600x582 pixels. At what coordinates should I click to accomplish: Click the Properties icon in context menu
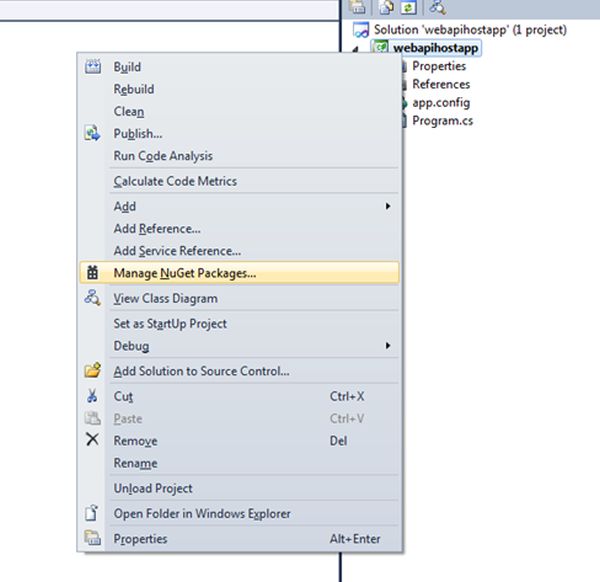point(93,538)
